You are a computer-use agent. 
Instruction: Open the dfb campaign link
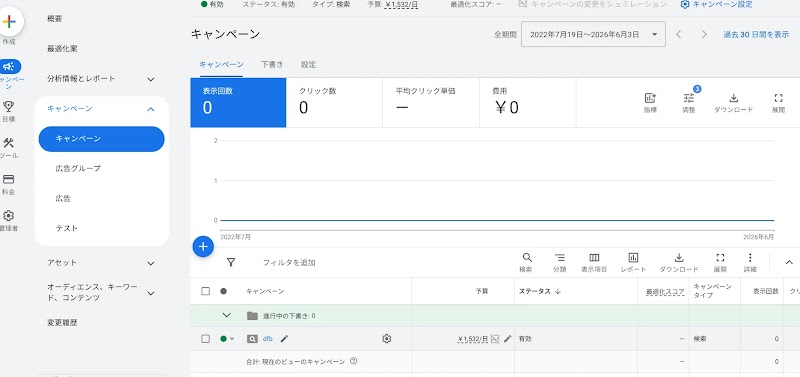268,339
